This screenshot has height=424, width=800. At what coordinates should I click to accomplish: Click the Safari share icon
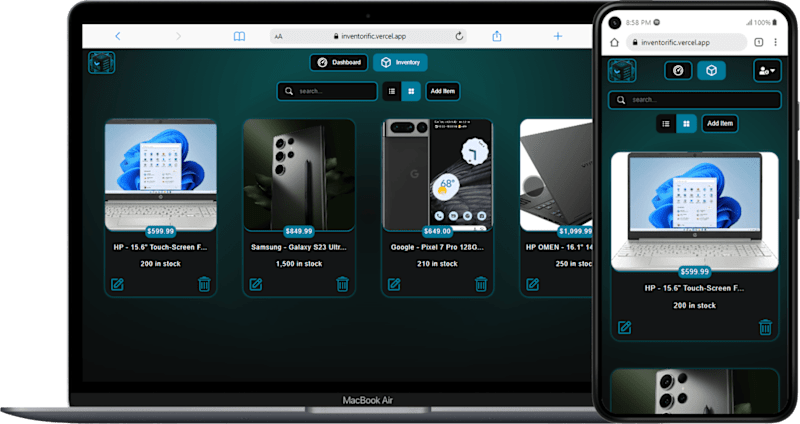[497, 36]
